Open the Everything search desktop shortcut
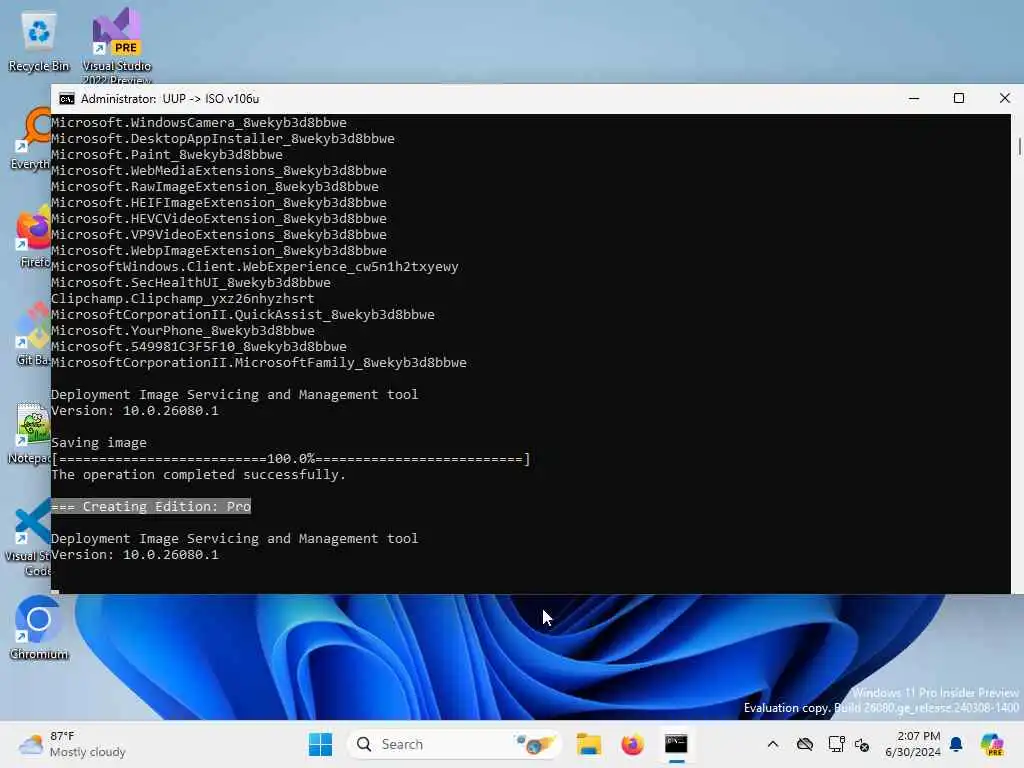The image size is (1024, 768). 31,140
